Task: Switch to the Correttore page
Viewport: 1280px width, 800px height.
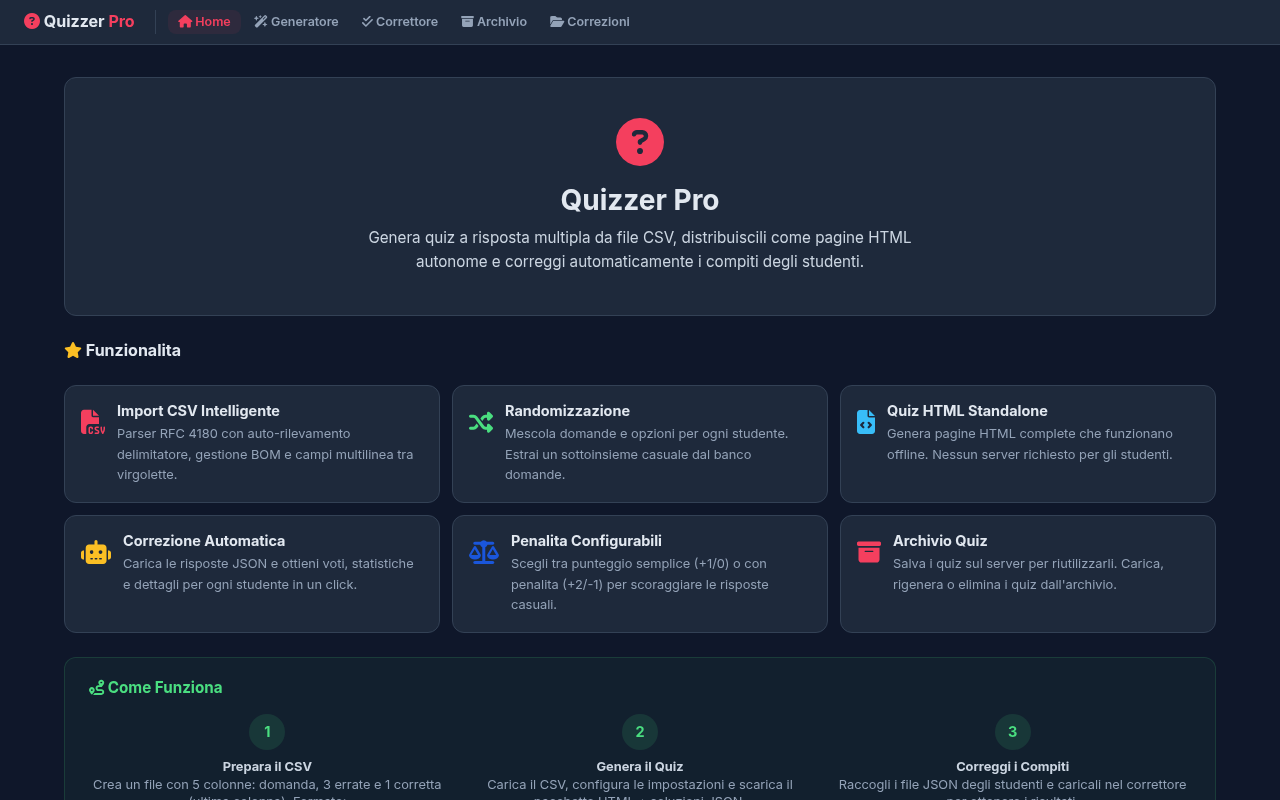Action: click(400, 21)
